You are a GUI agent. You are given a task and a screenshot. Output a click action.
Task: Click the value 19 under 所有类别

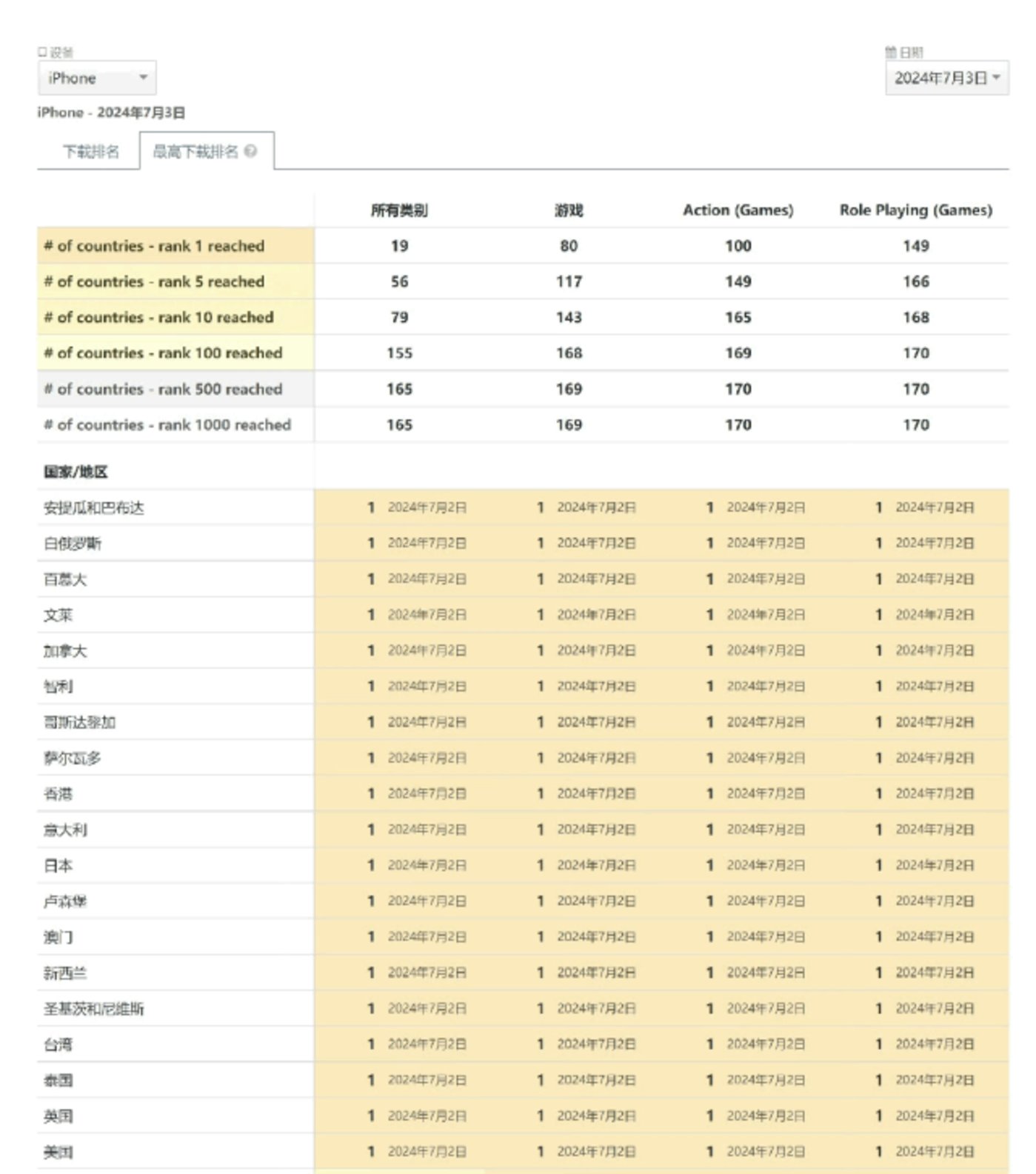tap(399, 246)
